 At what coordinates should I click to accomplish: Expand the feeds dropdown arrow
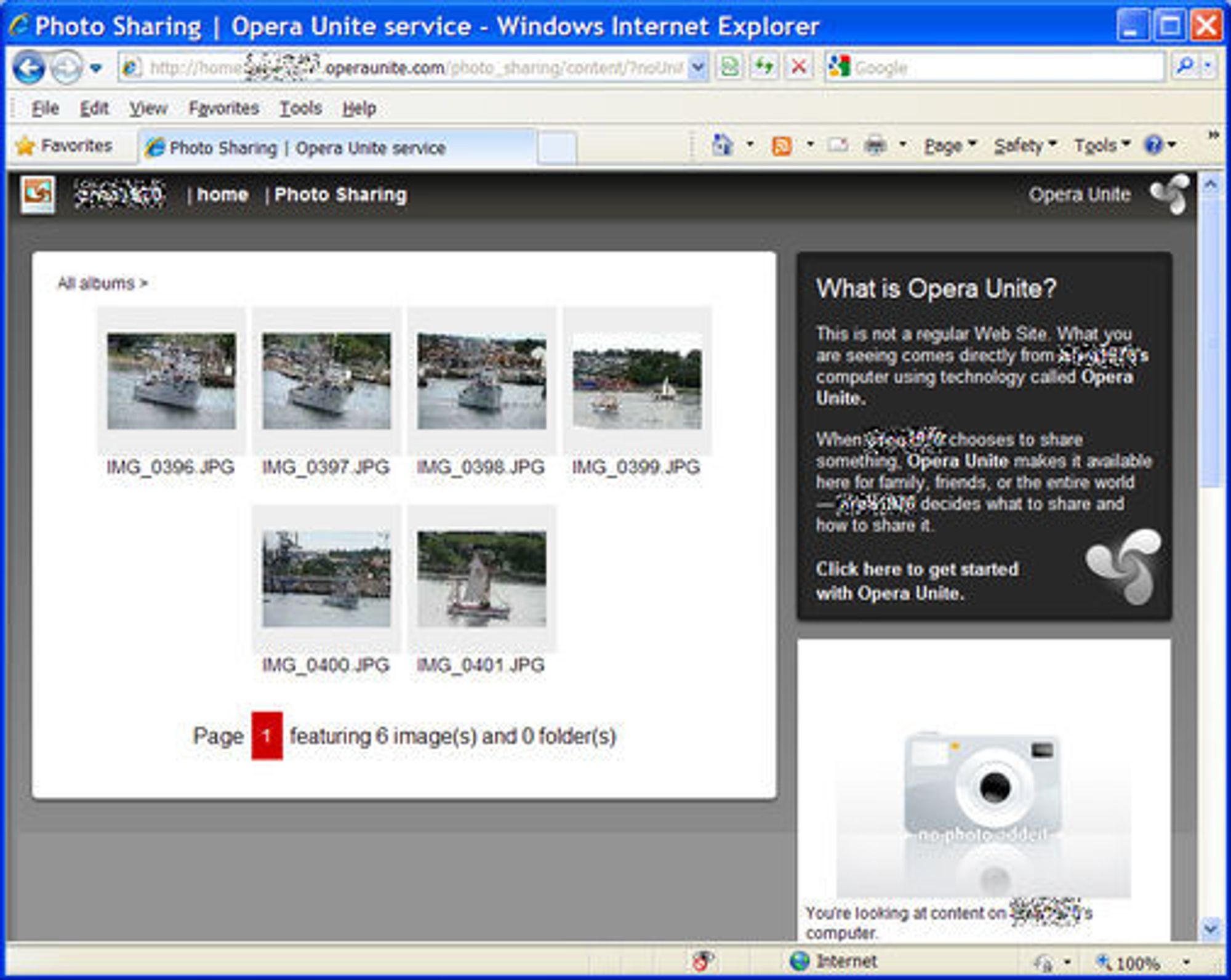point(810,145)
